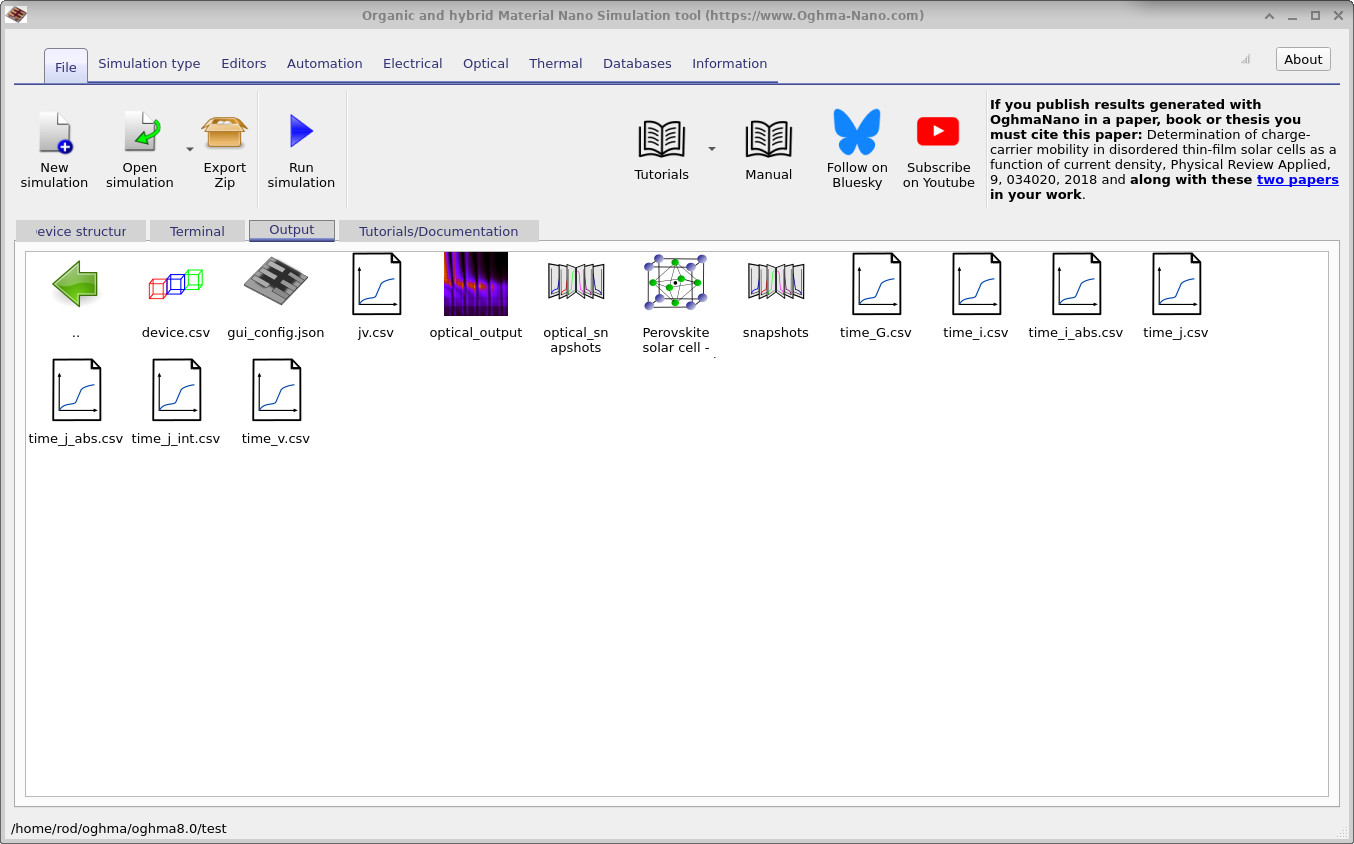Screen dimensions: 1354x844
Task: Expand the Tutorials dropdown arrow
Action: coord(711,150)
